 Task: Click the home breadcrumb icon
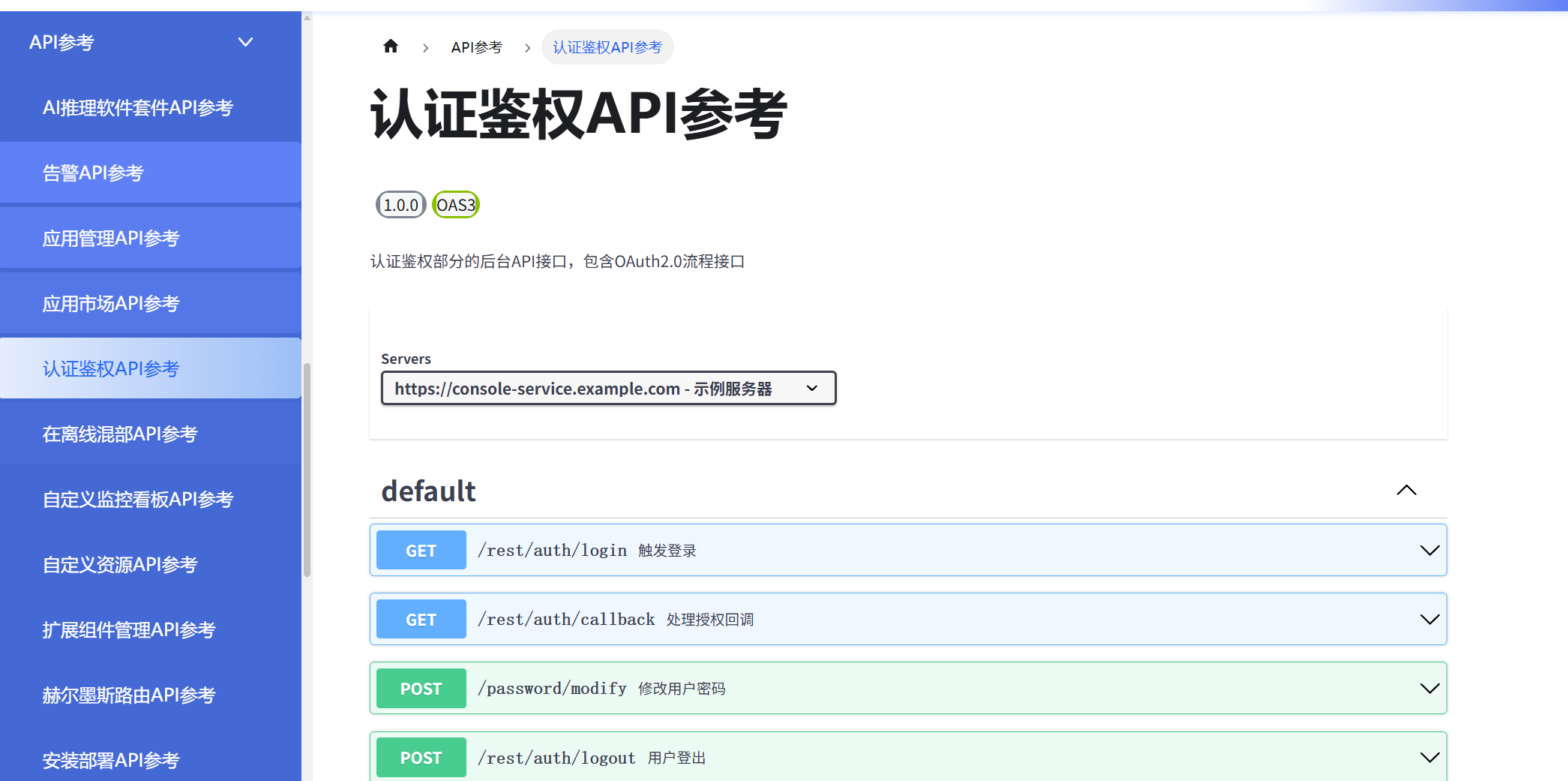[391, 46]
